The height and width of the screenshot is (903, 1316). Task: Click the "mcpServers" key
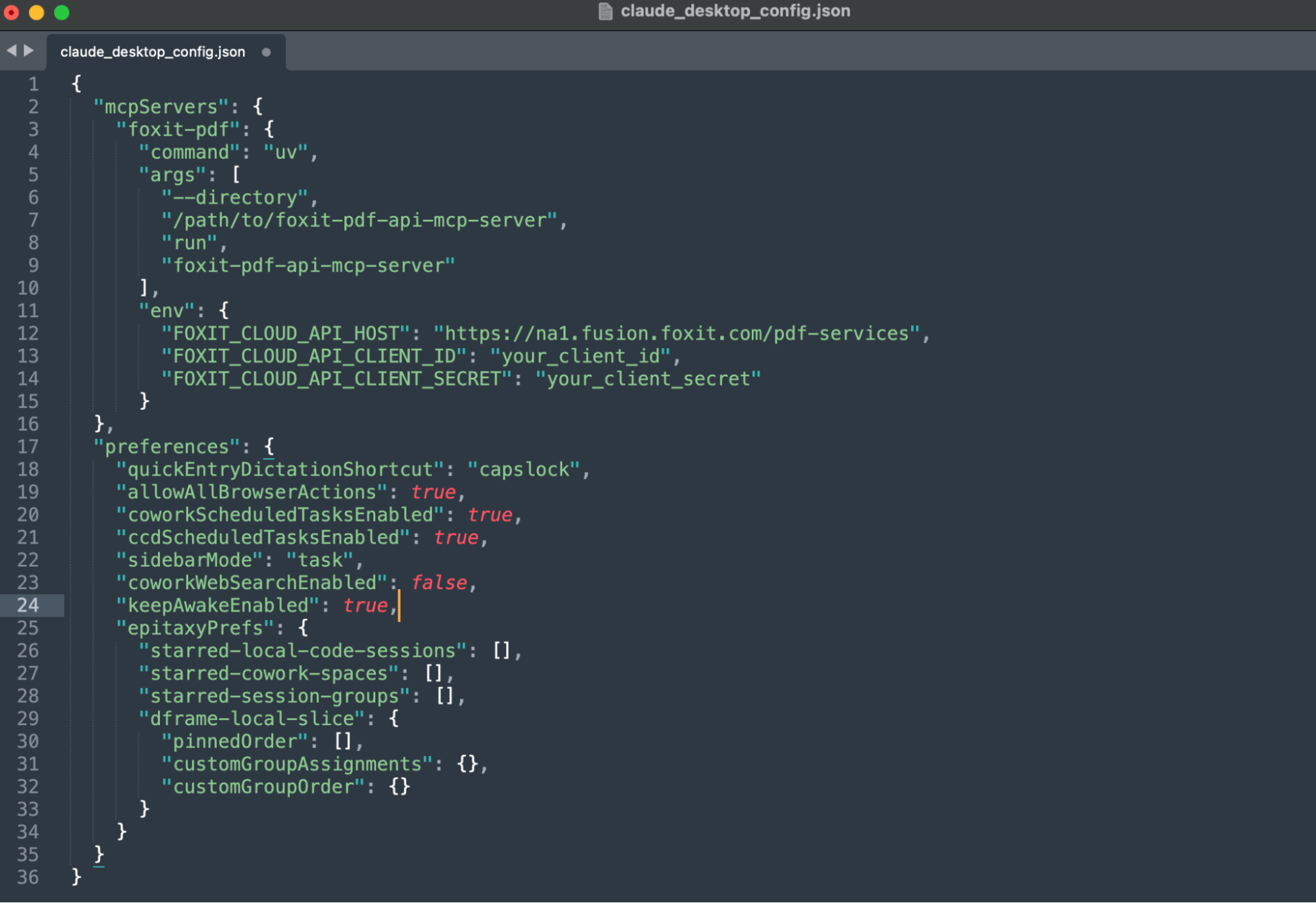pos(161,107)
